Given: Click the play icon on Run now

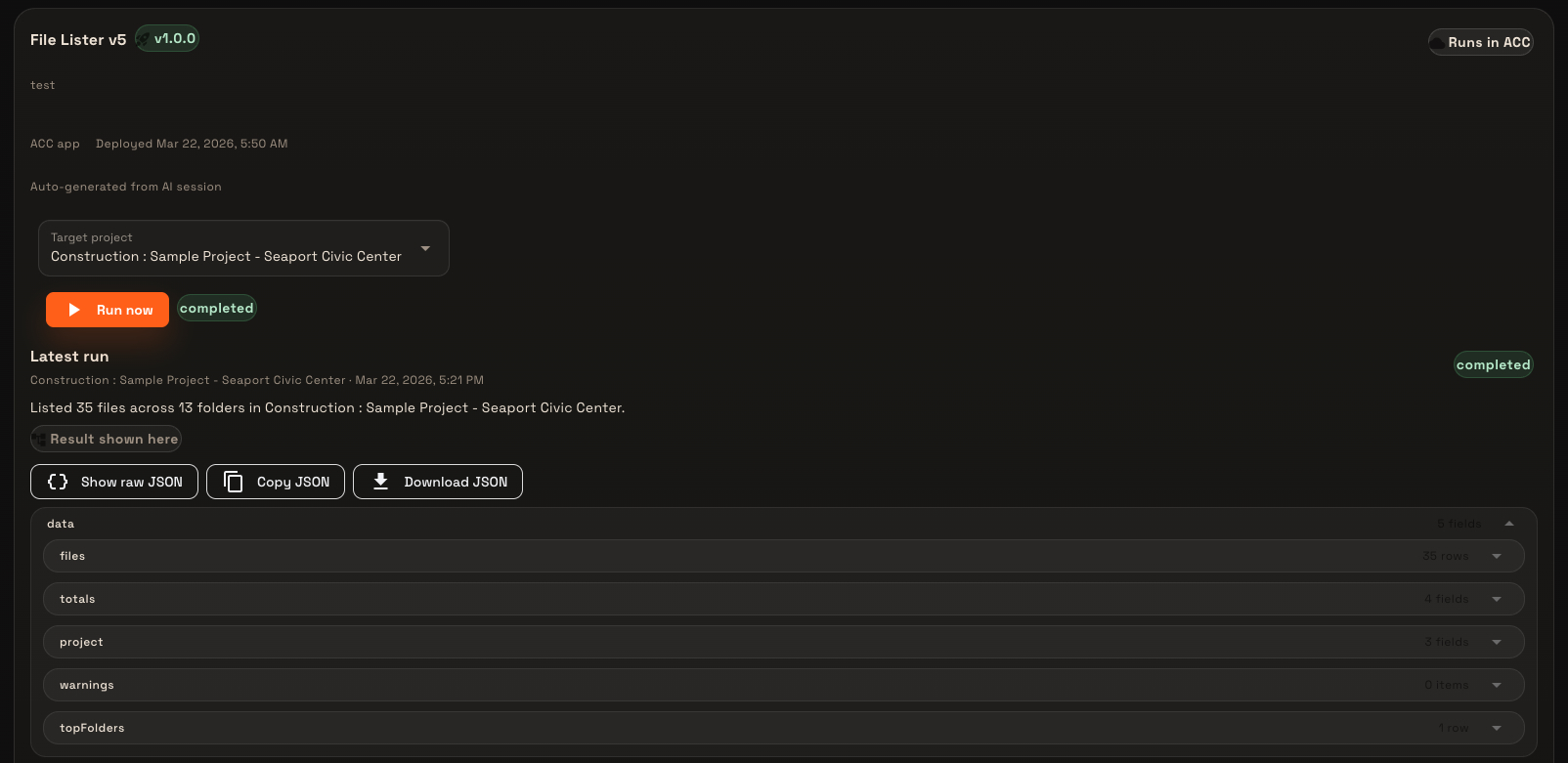Looking at the screenshot, I should [x=74, y=310].
